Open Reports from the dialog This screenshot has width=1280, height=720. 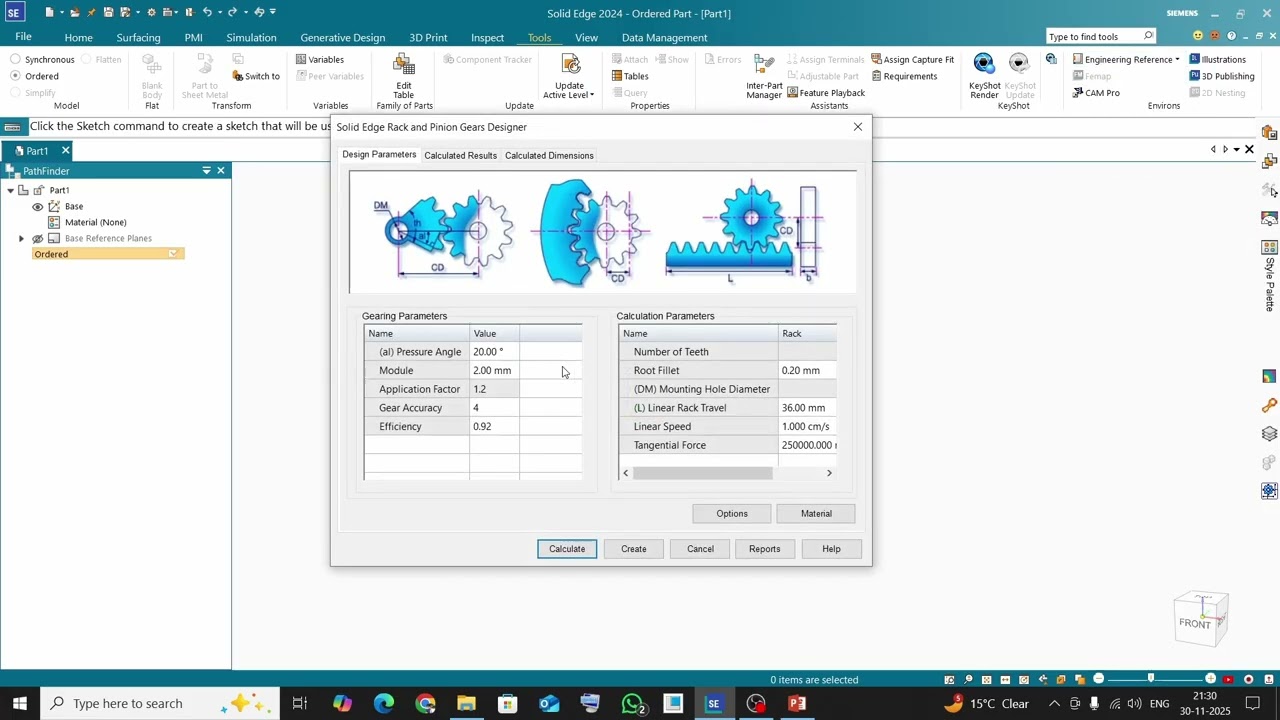765,549
